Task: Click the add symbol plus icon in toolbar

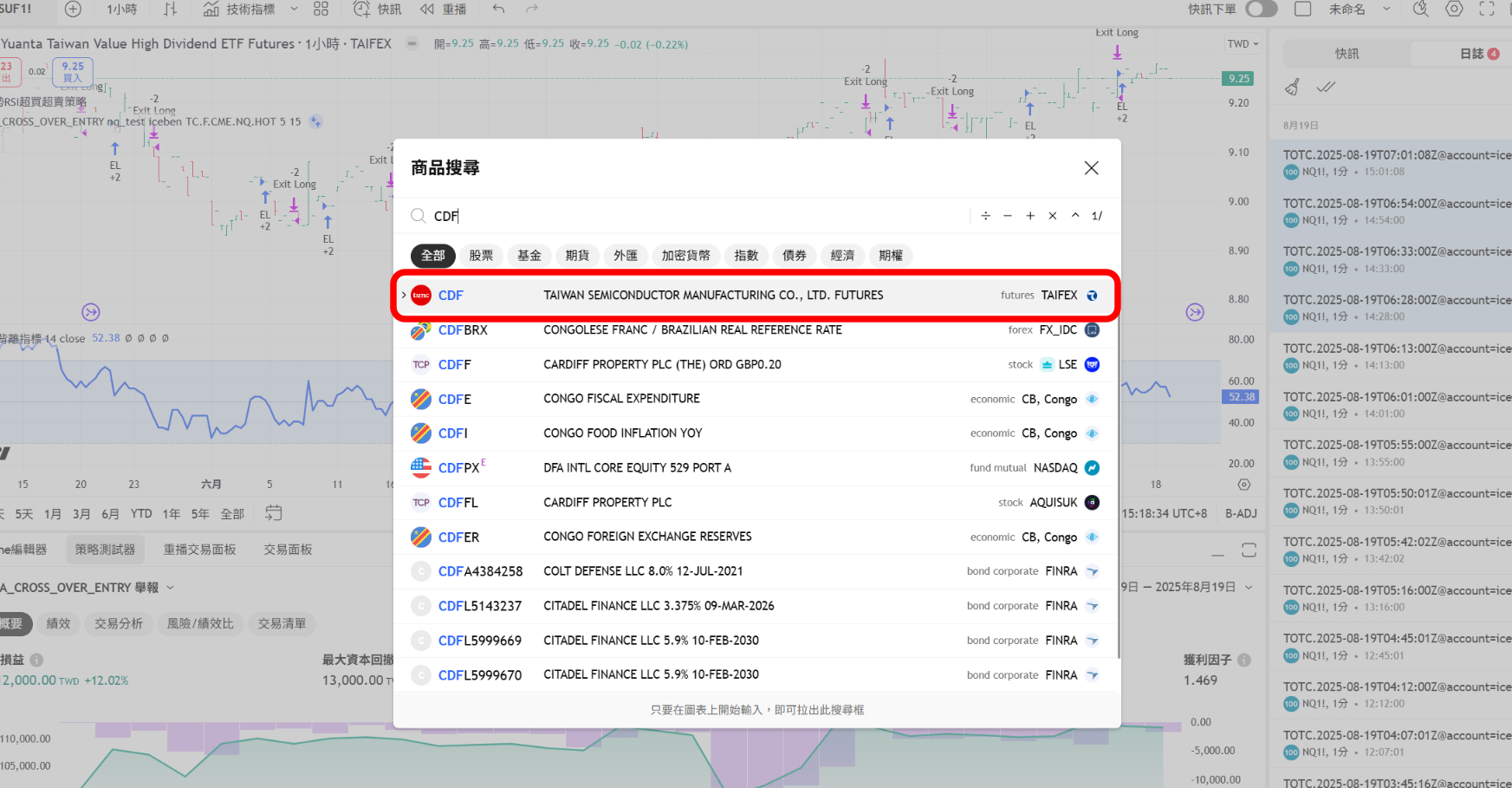Action: [x=74, y=9]
